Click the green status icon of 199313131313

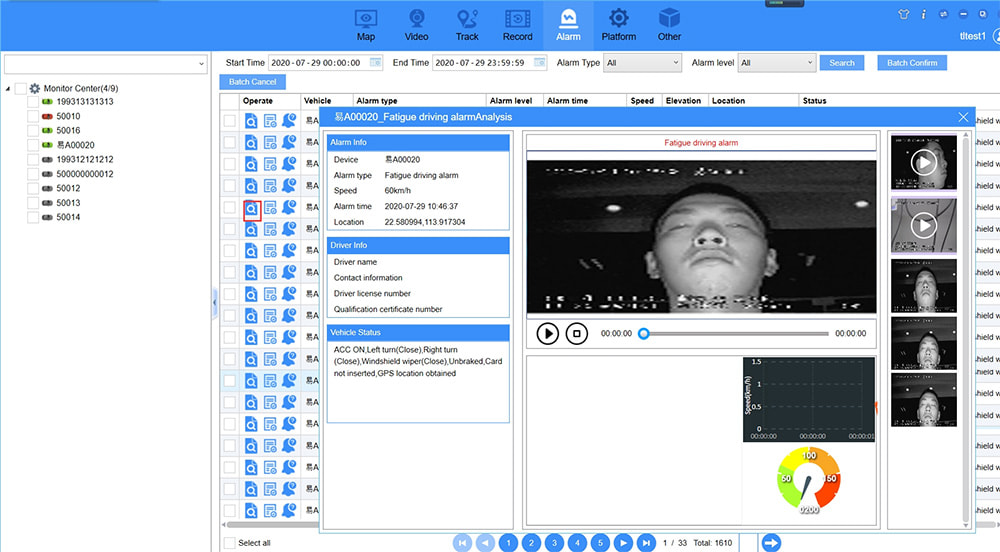pyautogui.click(x=47, y=102)
